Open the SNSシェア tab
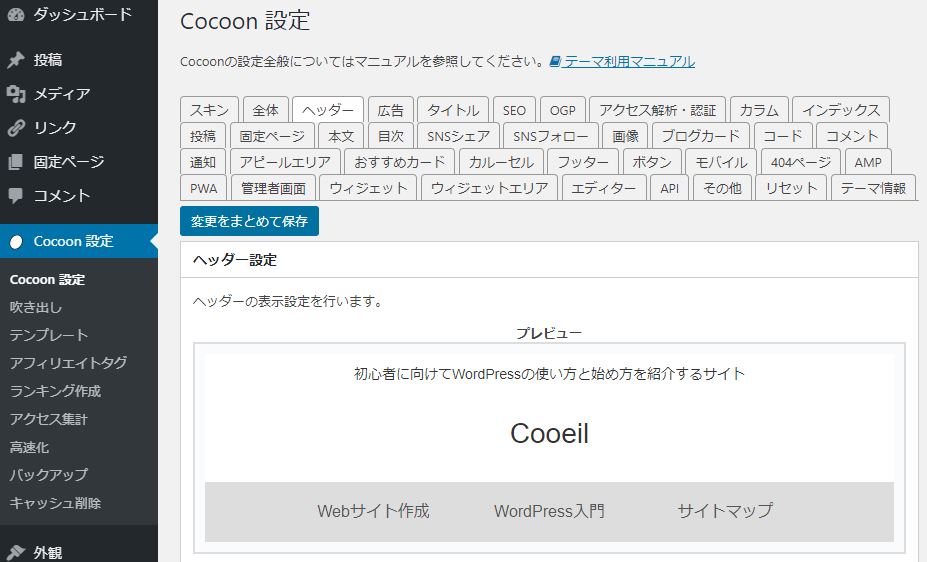The height and width of the screenshot is (562, 927). (x=459, y=136)
